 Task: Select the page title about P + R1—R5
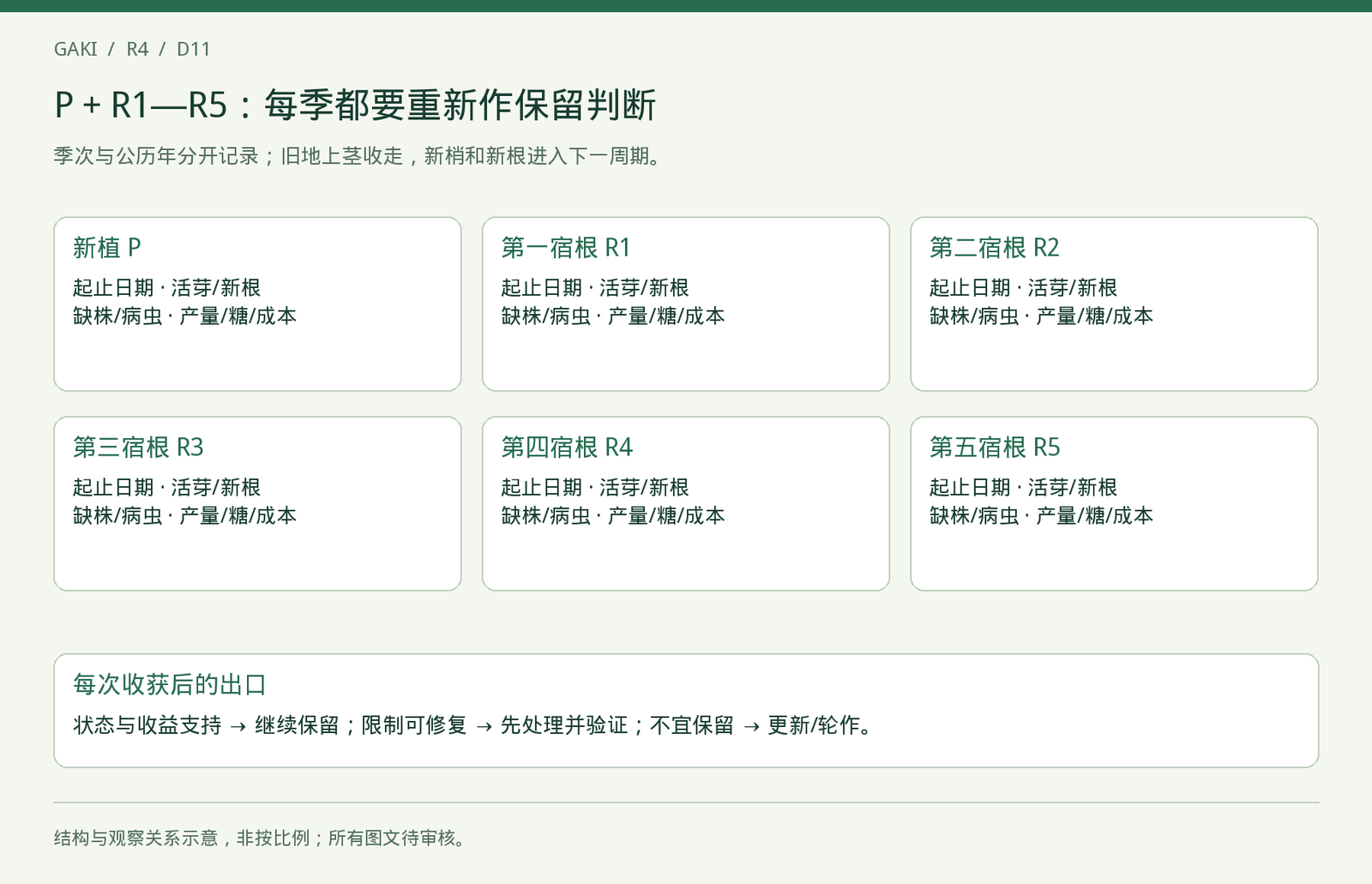coord(355,105)
